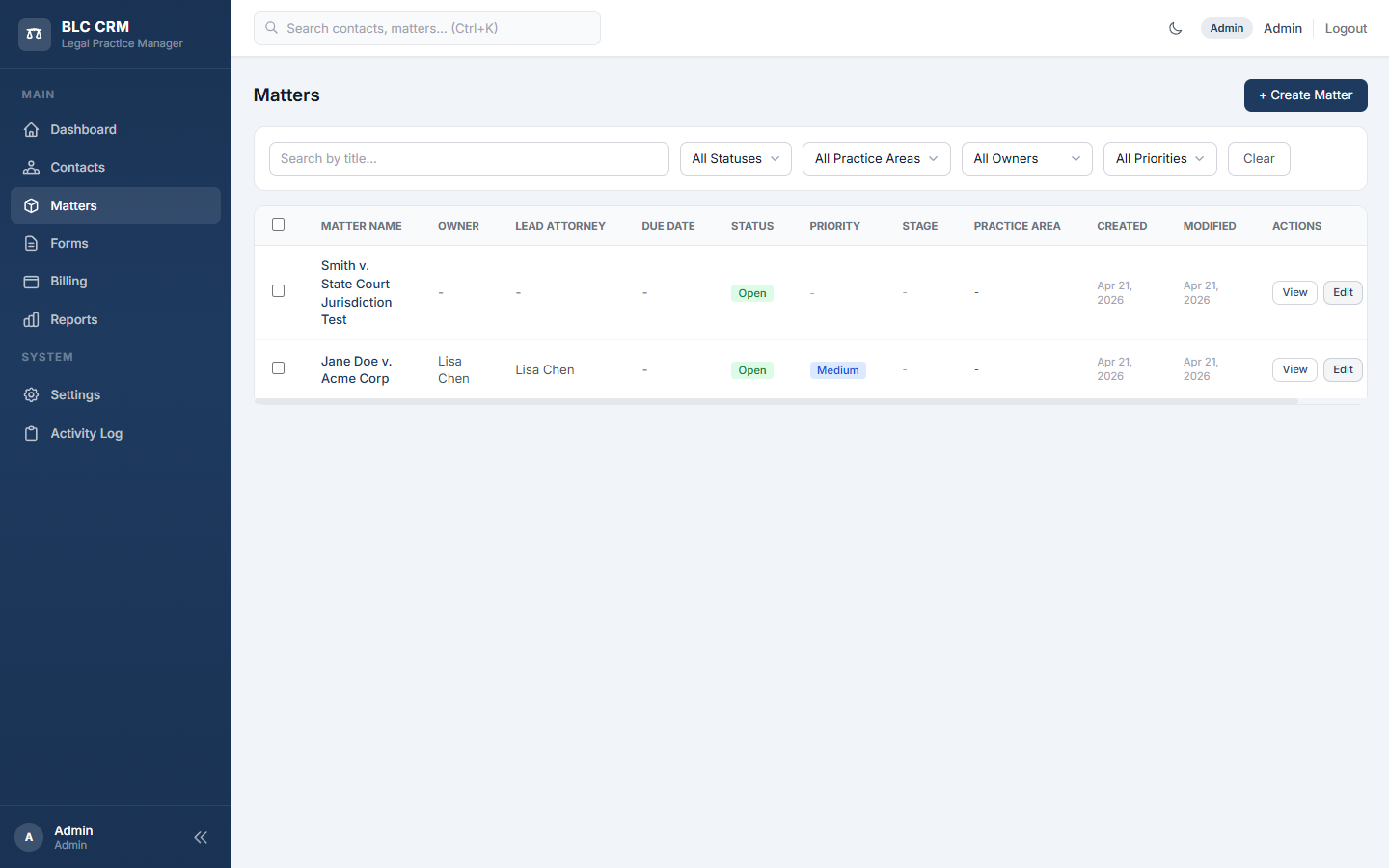The height and width of the screenshot is (868, 1389).
Task: Click the Dashboard home icon in sidebar
Action: pos(32,129)
